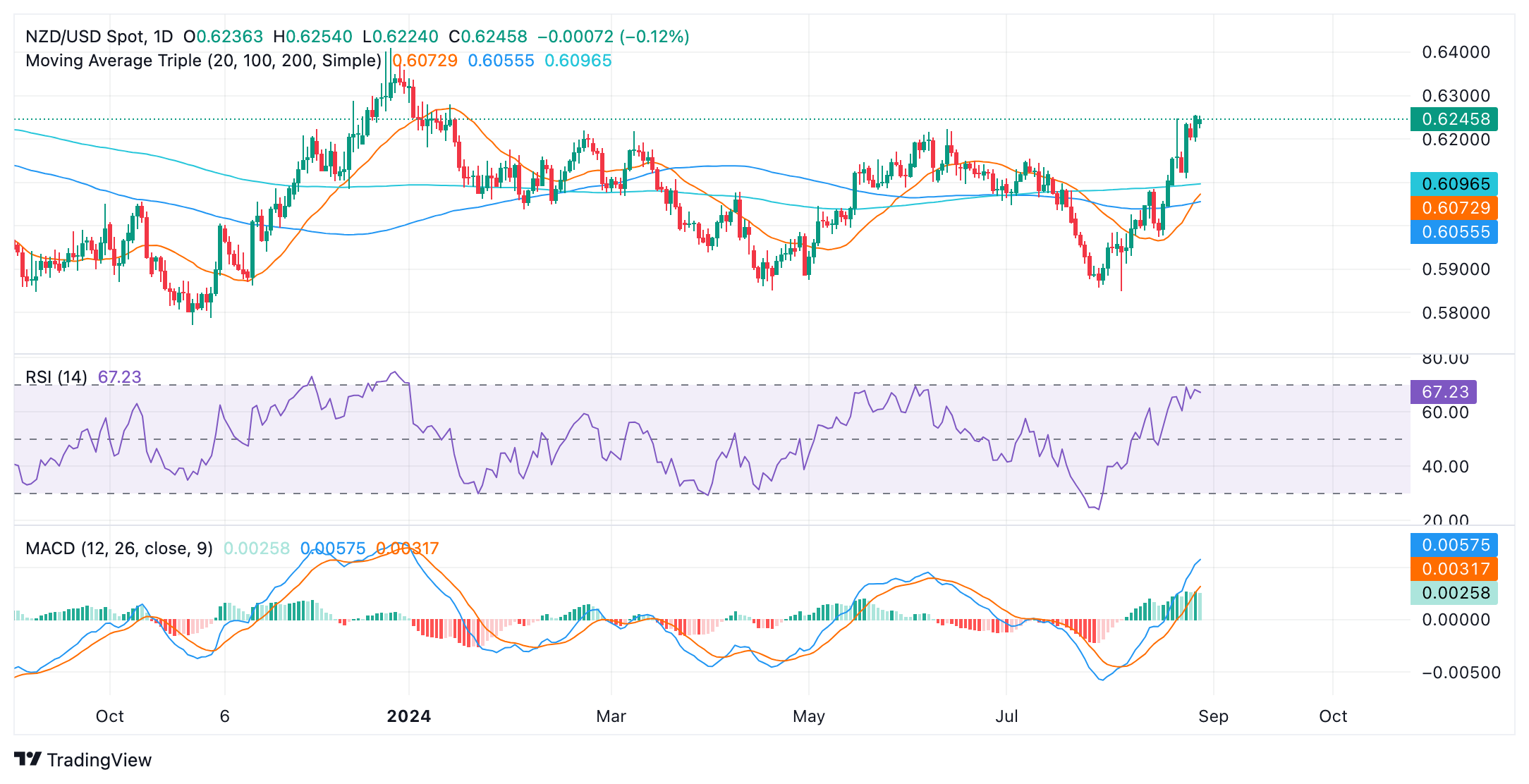Click the green 0.62458 current price tag
Image resolution: width=1529 pixels, height=784 pixels.
click(x=1454, y=119)
